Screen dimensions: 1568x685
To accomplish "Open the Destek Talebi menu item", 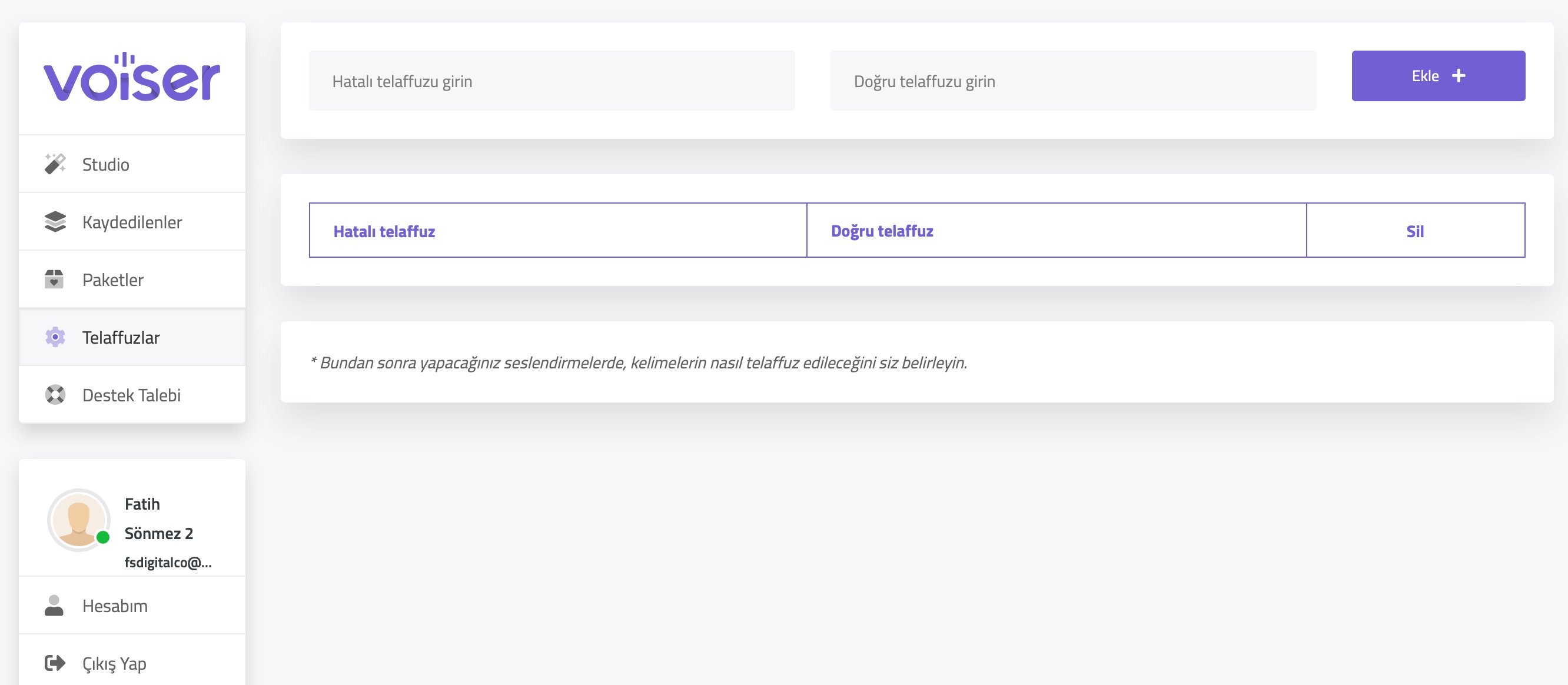I will [132, 394].
